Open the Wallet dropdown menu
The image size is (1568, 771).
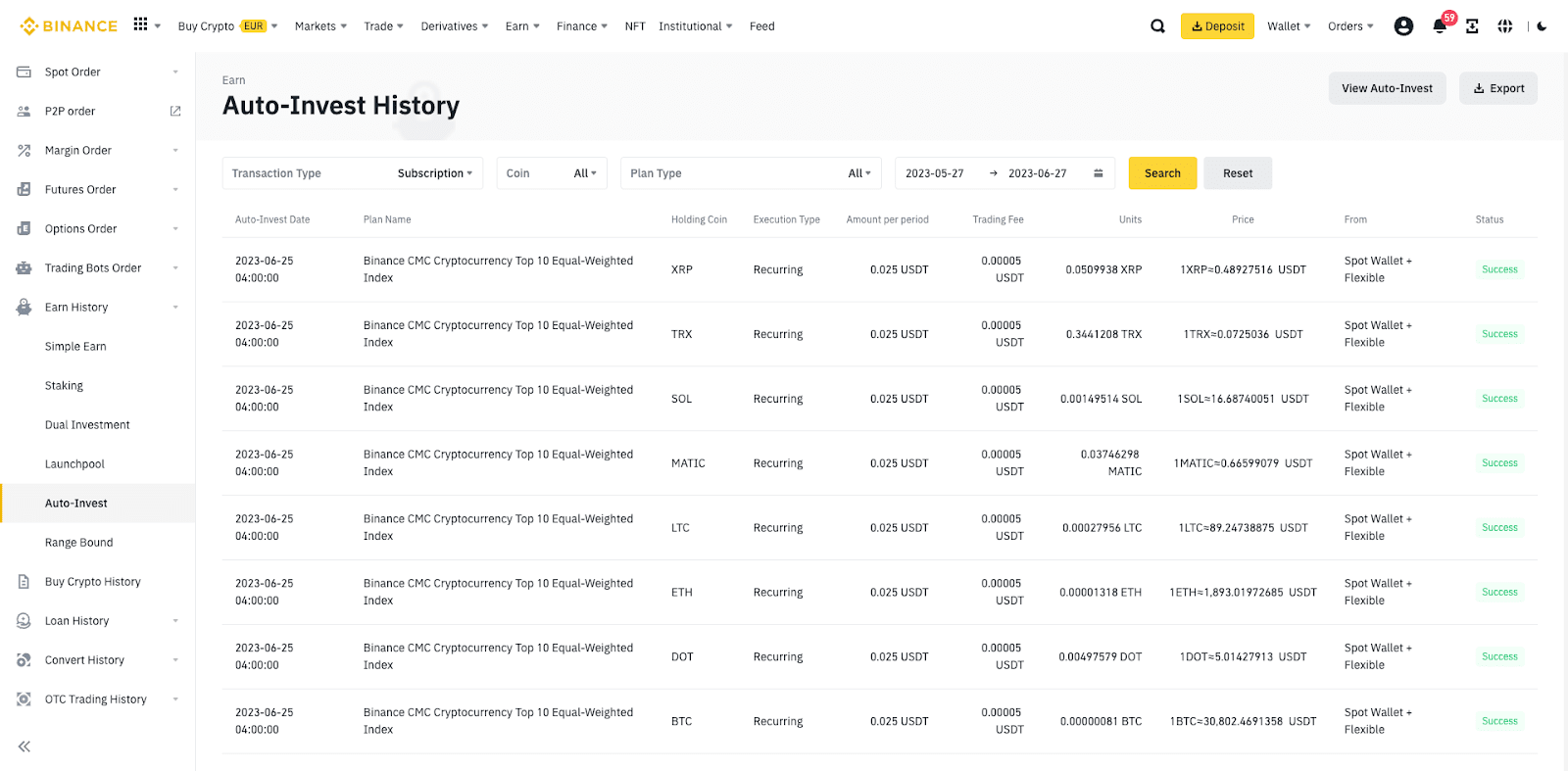click(x=1289, y=26)
